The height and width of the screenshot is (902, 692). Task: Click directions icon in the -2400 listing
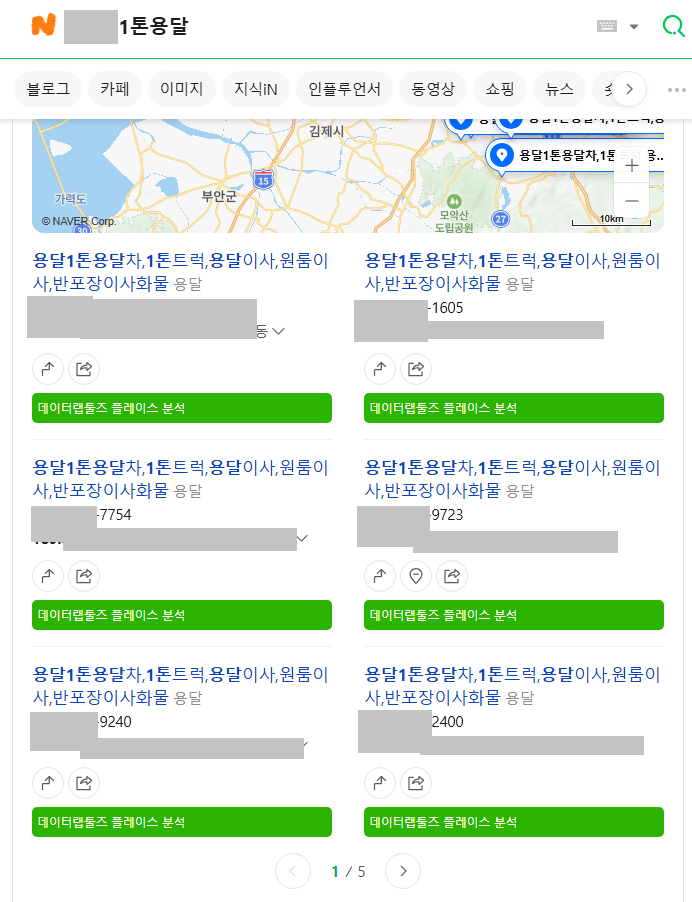click(380, 782)
